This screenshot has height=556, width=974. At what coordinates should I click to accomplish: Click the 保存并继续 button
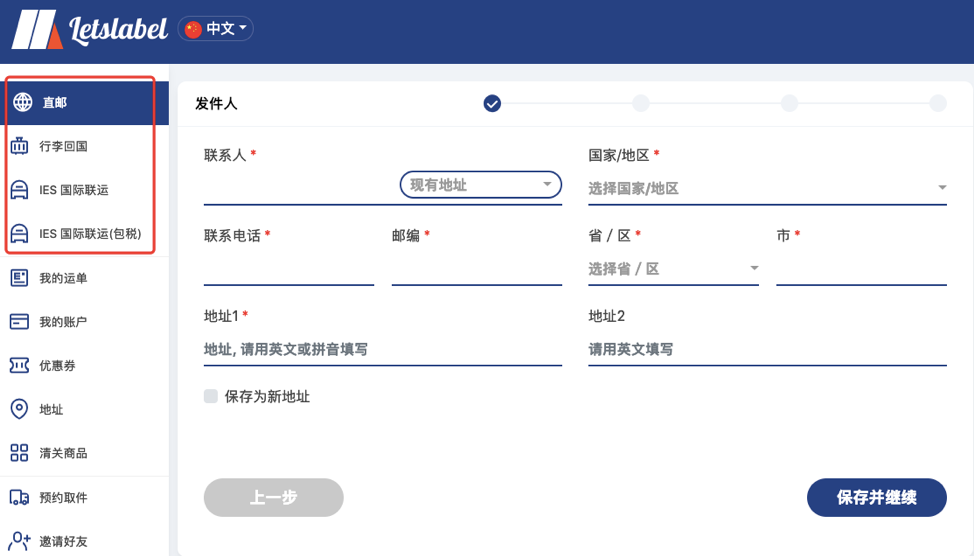876,497
